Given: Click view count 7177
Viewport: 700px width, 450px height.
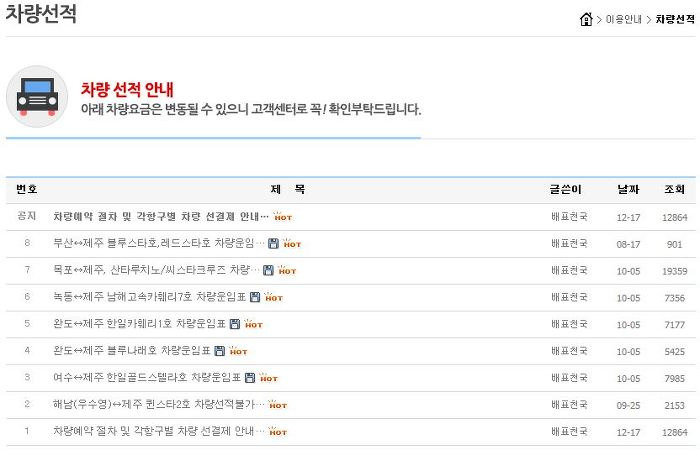Looking at the screenshot, I should click(x=674, y=325).
